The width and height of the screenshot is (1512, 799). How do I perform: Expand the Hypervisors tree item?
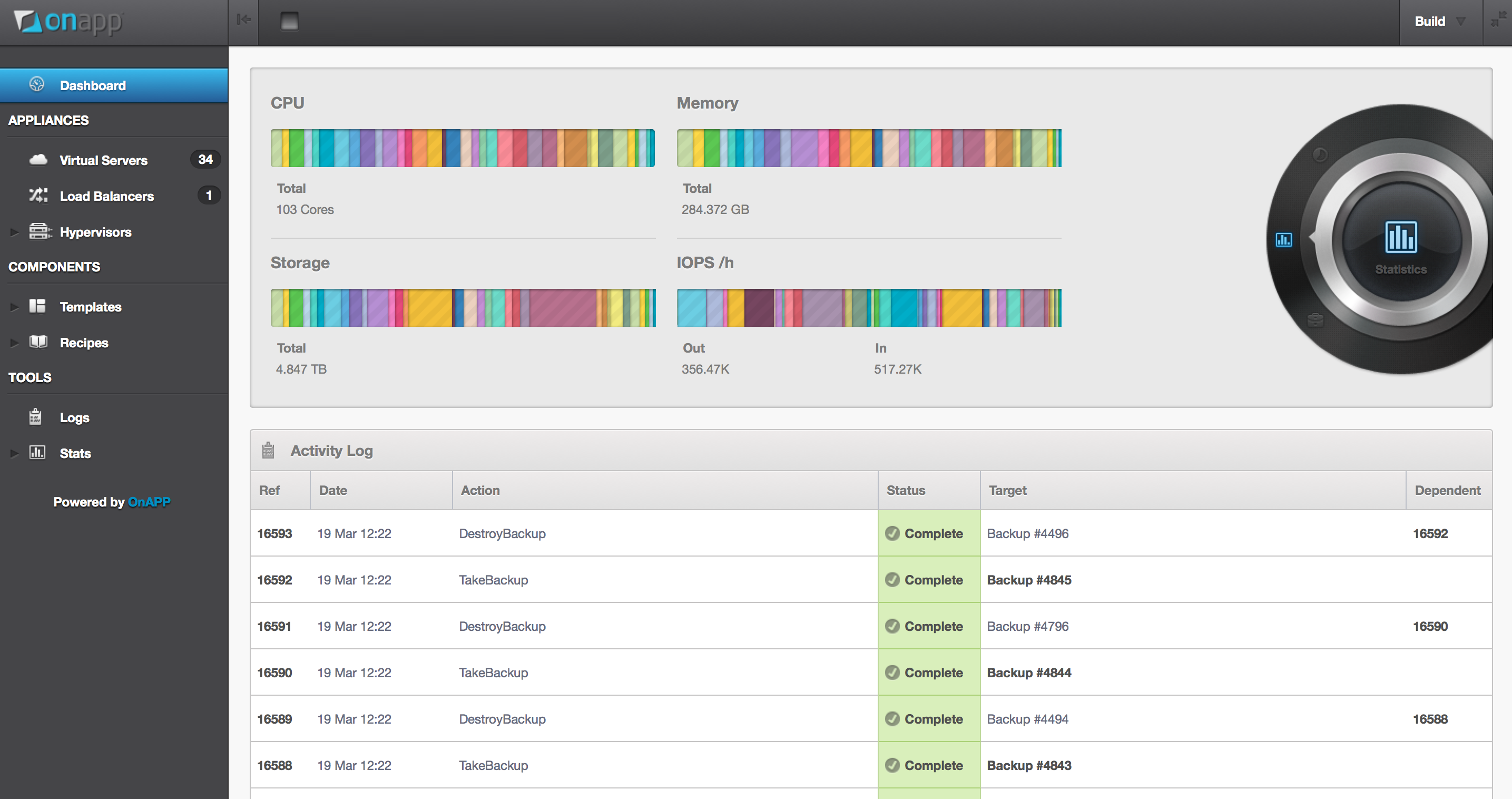[14, 232]
